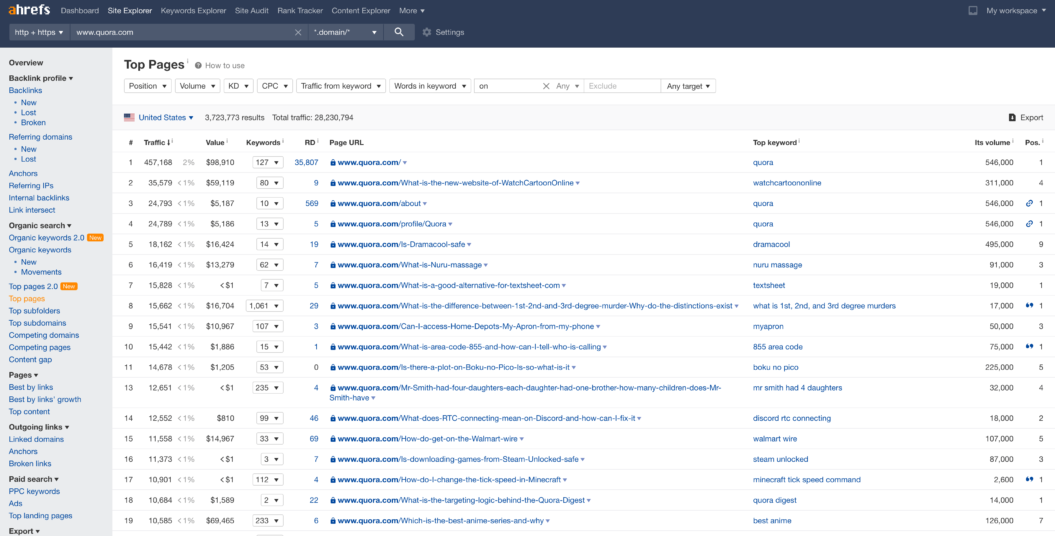Click the workspace monitor icon

coord(972,11)
